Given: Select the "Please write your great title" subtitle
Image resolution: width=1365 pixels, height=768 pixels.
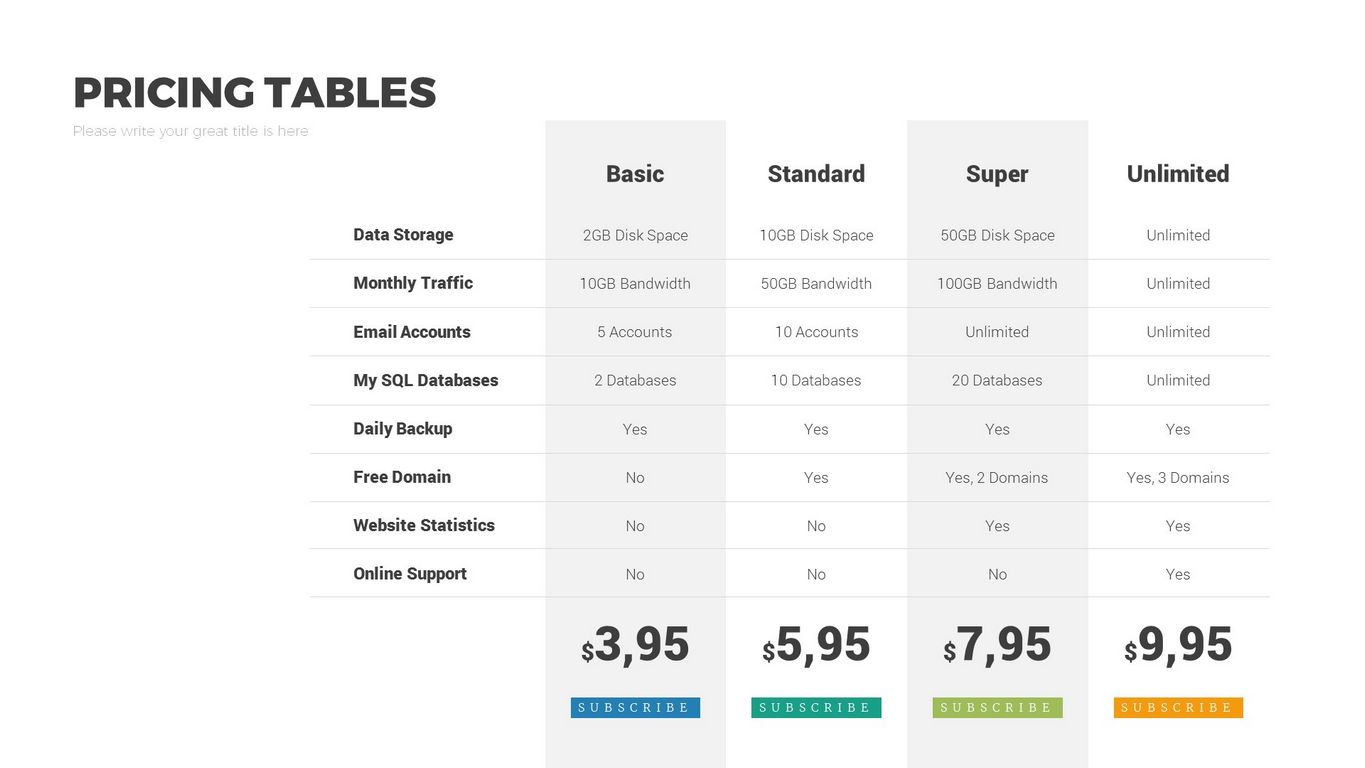Looking at the screenshot, I should coord(191,131).
